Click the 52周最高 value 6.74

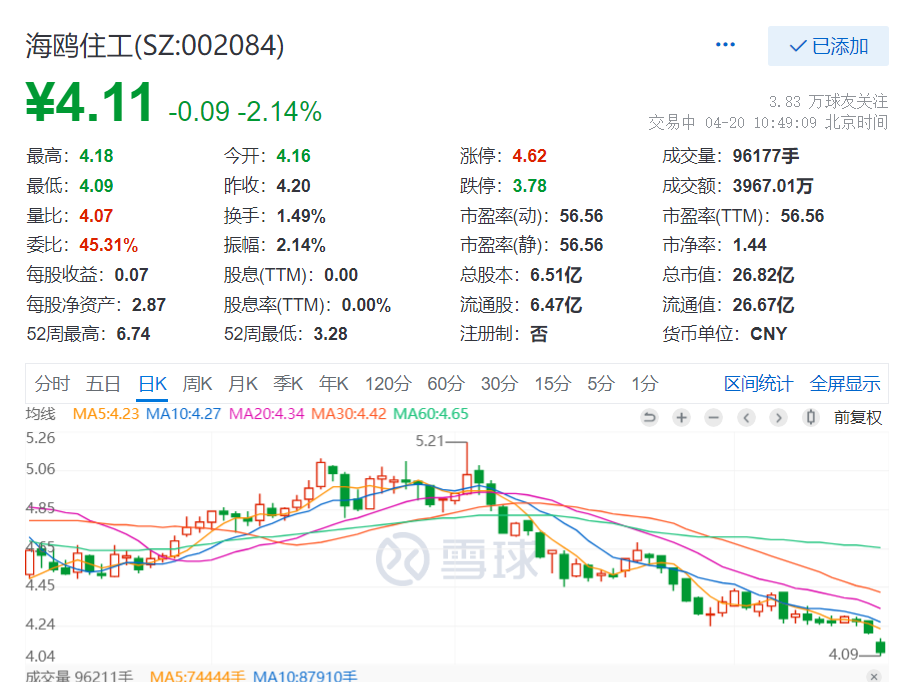click(133, 334)
